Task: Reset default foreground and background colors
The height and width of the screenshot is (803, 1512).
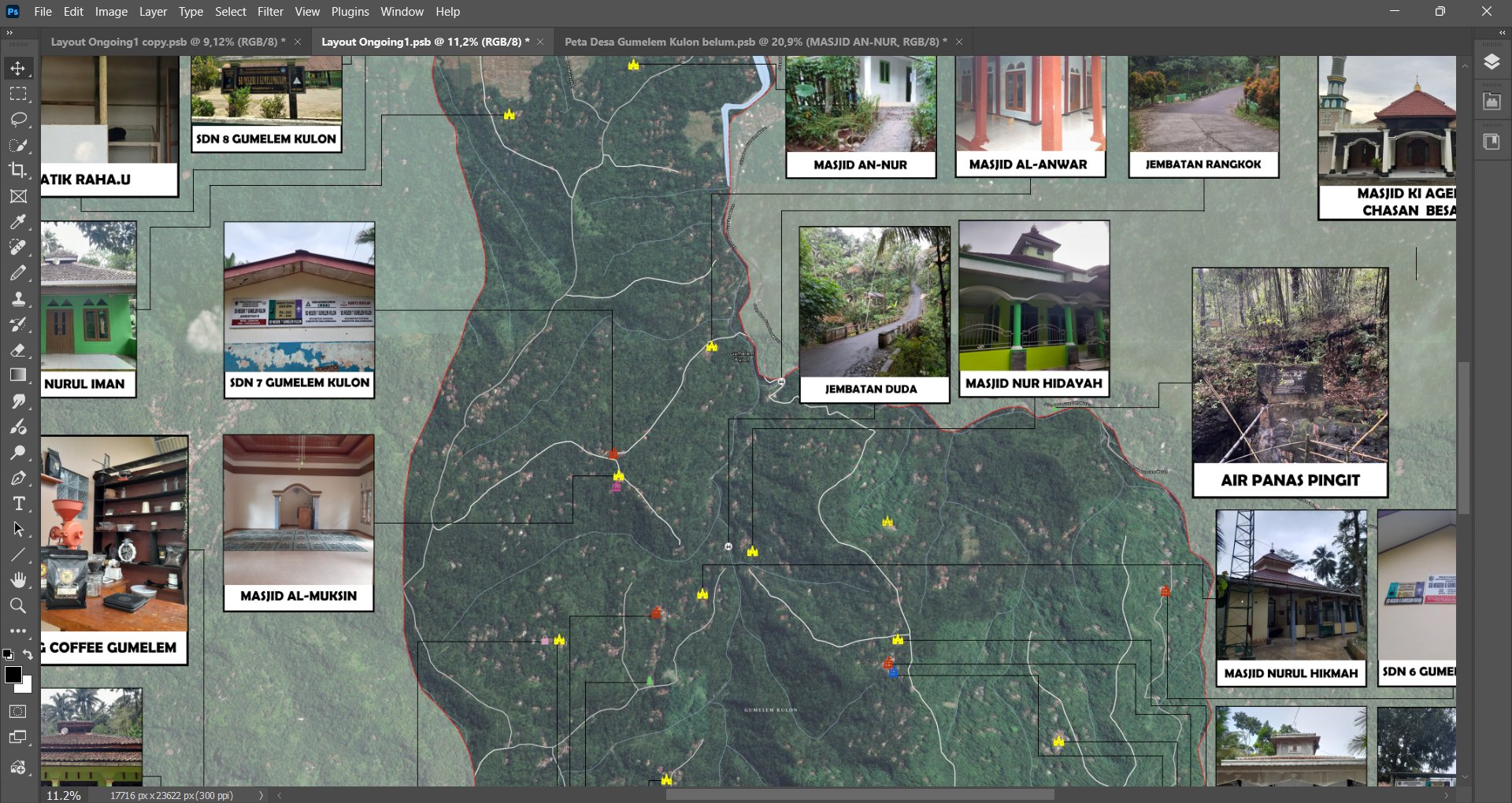Action: pos(8,655)
